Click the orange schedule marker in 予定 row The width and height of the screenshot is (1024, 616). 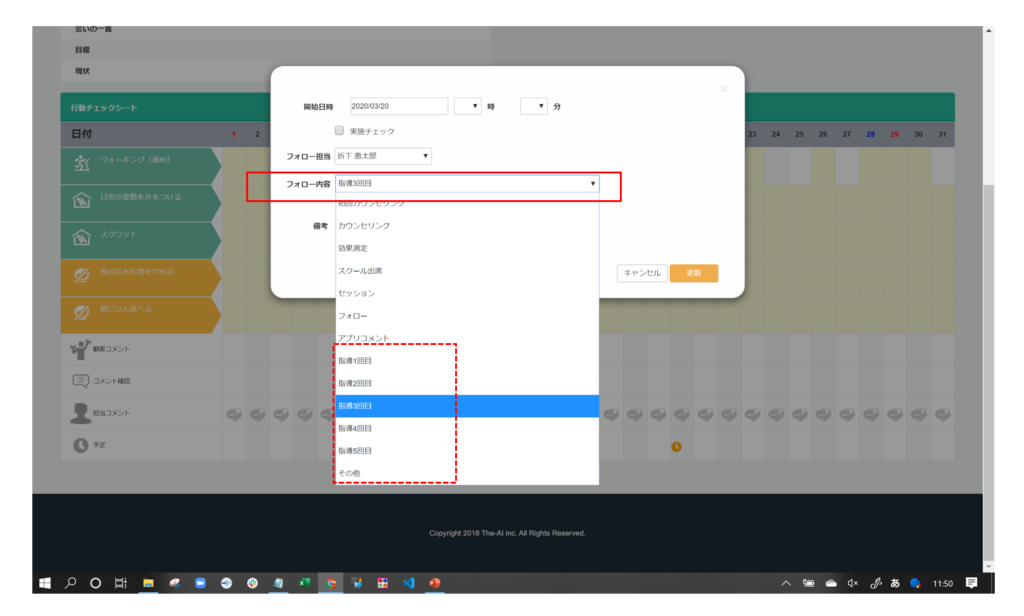click(x=676, y=446)
